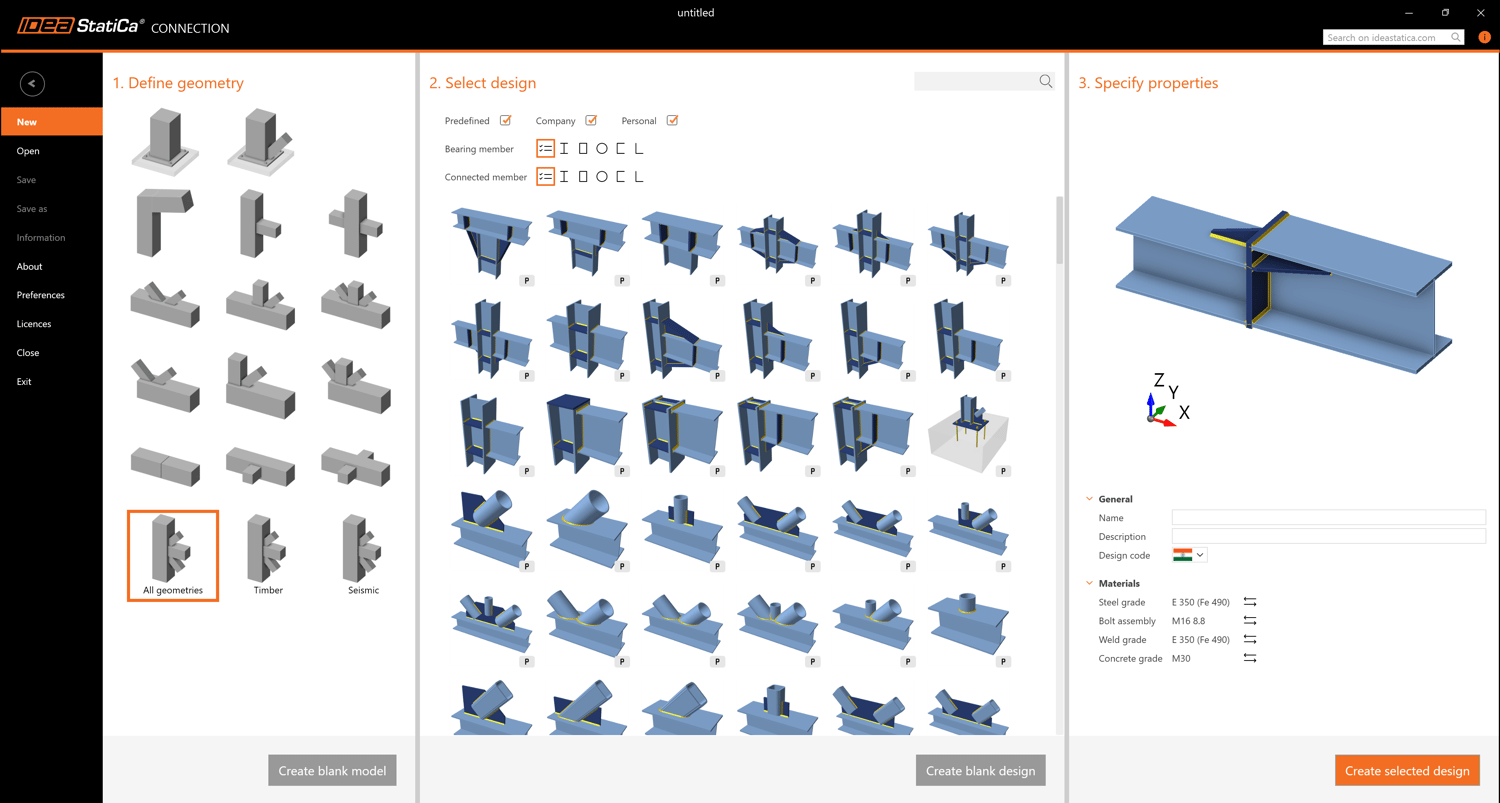This screenshot has height=803, width=1500.
Task: Filter Bearing member by channel section
Action: pos(620,149)
